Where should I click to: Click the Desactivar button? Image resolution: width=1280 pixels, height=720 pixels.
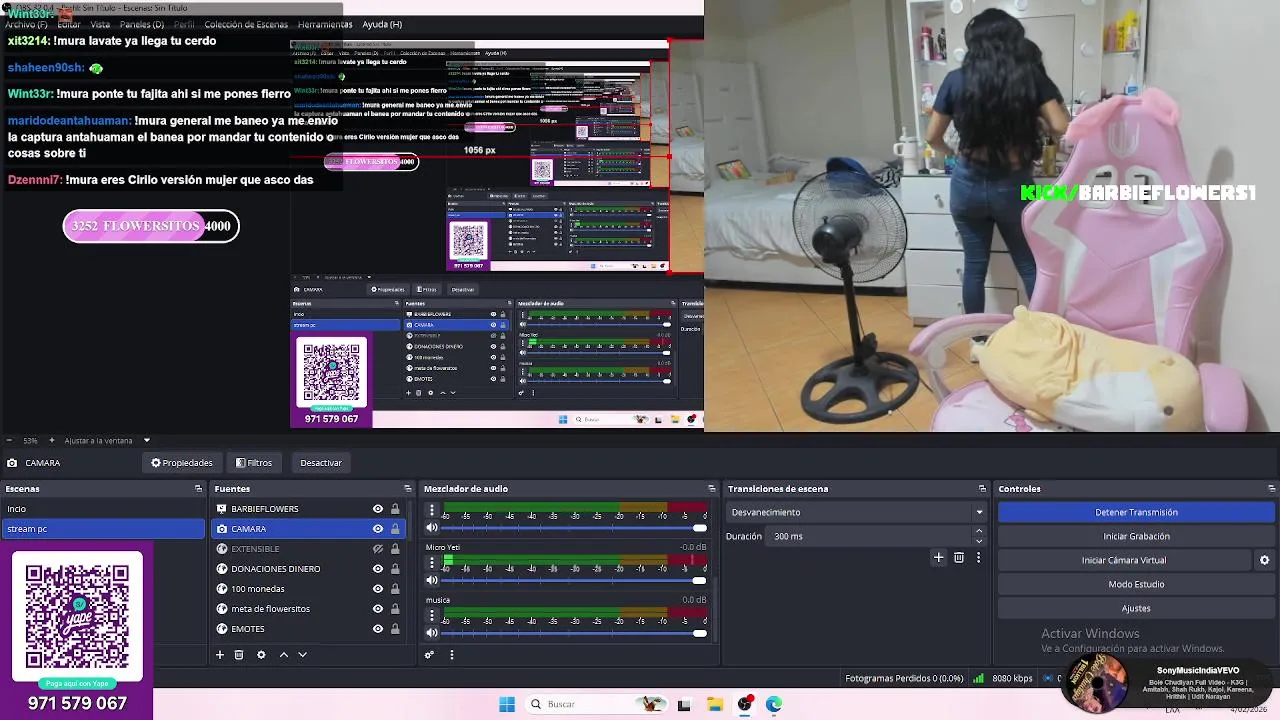[x=321, y=463]
